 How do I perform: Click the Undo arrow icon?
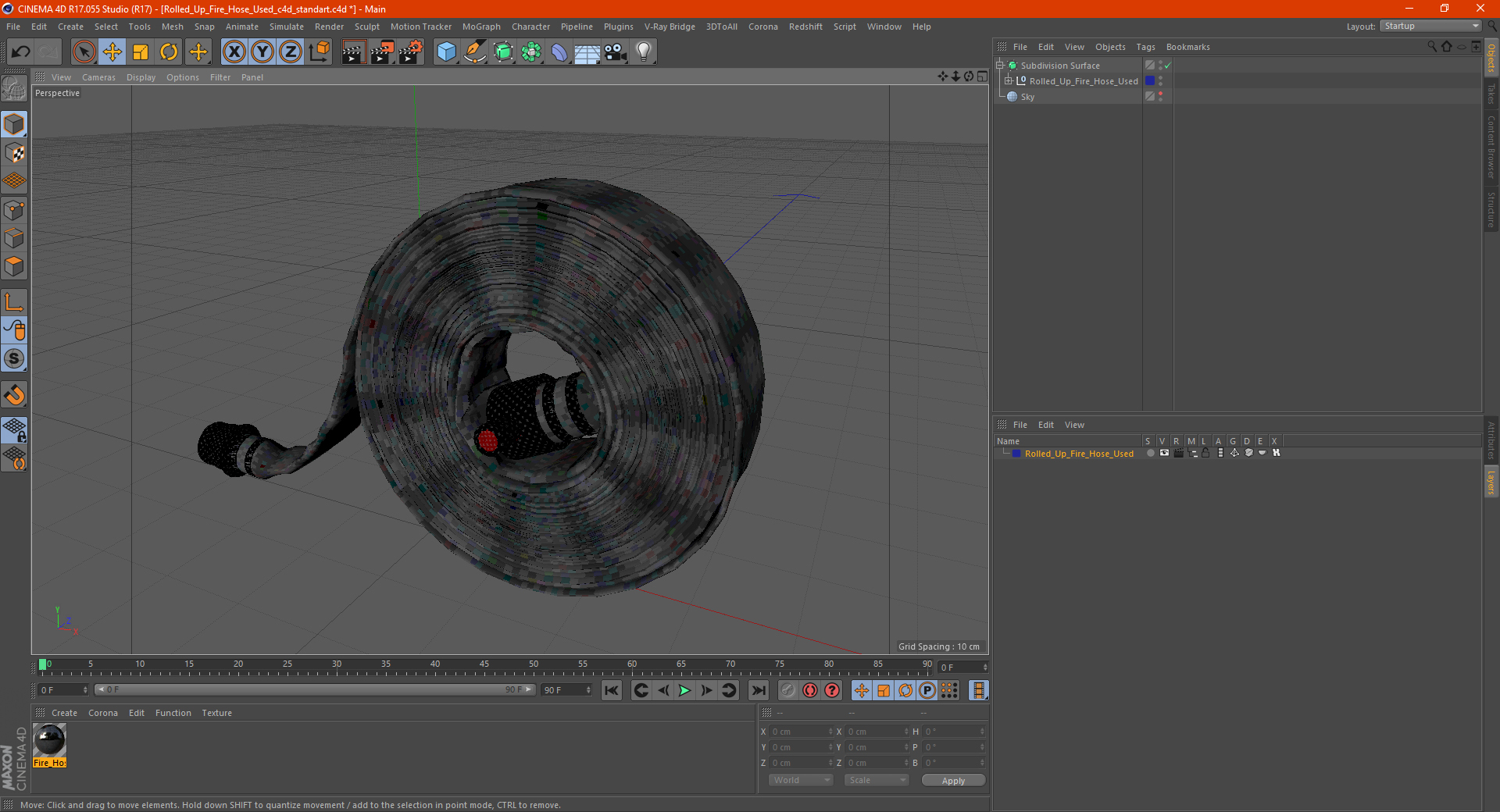coord(21,52)
